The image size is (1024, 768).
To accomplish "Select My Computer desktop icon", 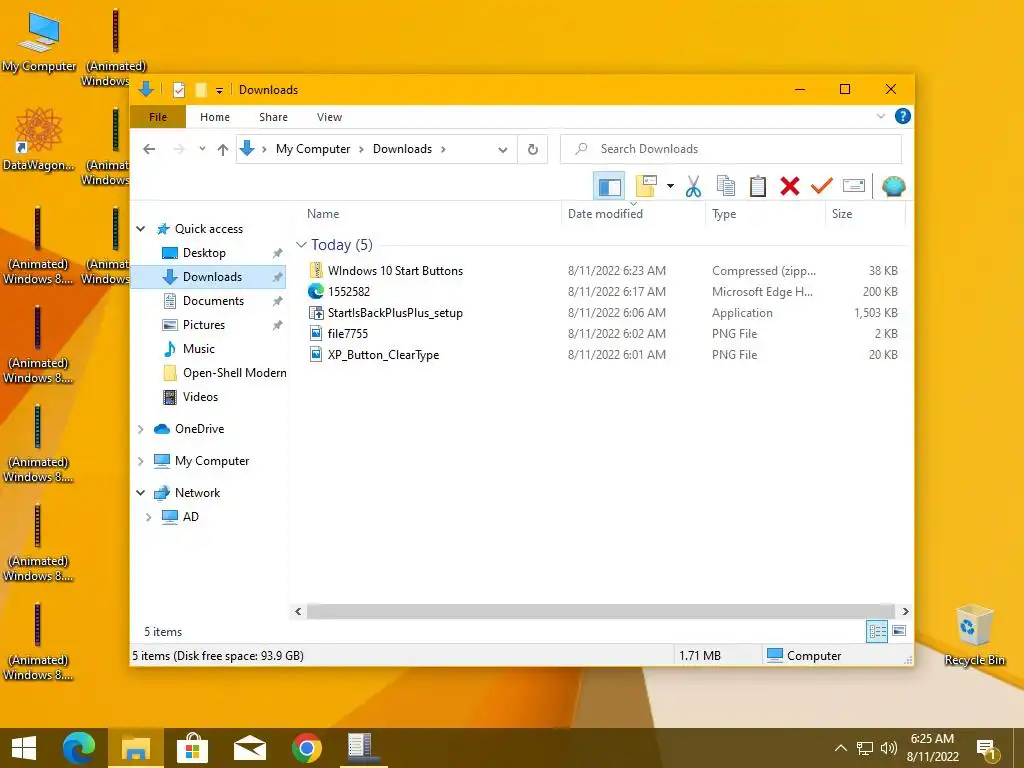I will click(x=39, y=42).
